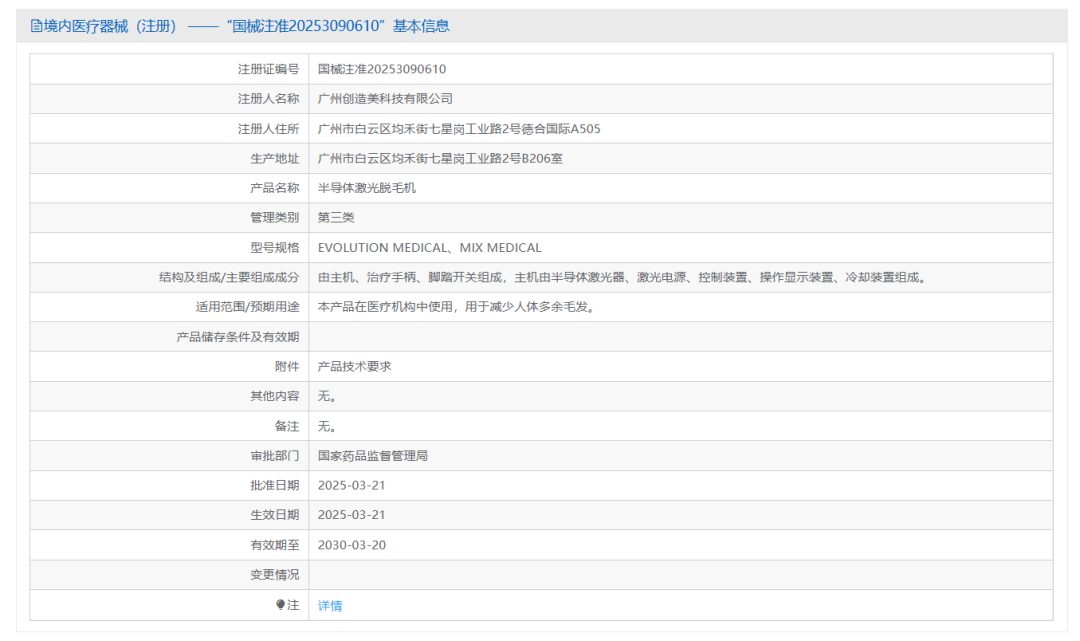Click the structure composition text starting 由主机
Screen dimensions: 1080x641
point(622,278)
